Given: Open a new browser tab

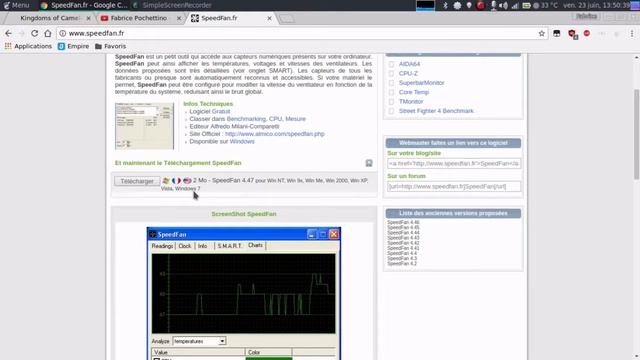Looking at the screenshot, I should point(287,18).
